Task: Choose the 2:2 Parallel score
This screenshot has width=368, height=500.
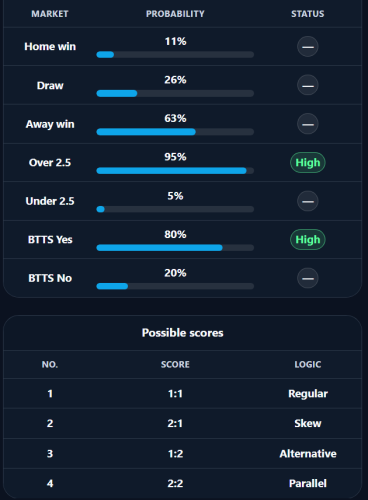Action: coord(183,483)
